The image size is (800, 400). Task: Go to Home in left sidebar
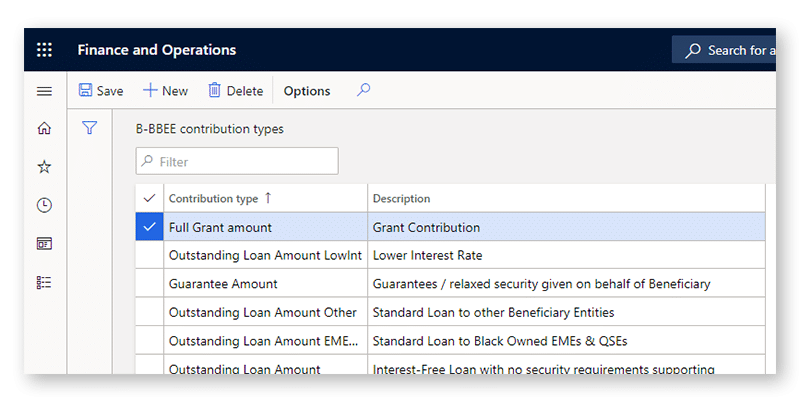[x=44, y=128]
